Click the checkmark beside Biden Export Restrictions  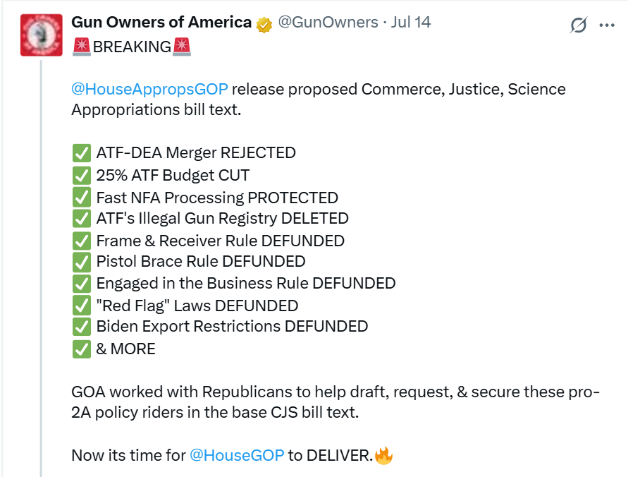[82, 327]
